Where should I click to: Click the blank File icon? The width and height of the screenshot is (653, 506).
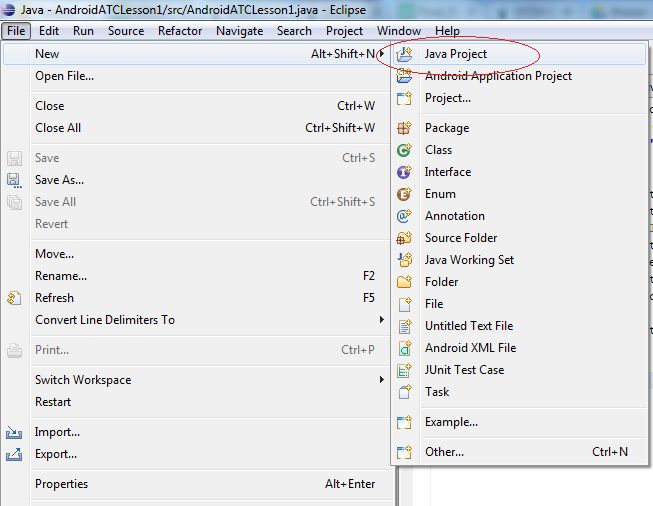coord(404,304)
